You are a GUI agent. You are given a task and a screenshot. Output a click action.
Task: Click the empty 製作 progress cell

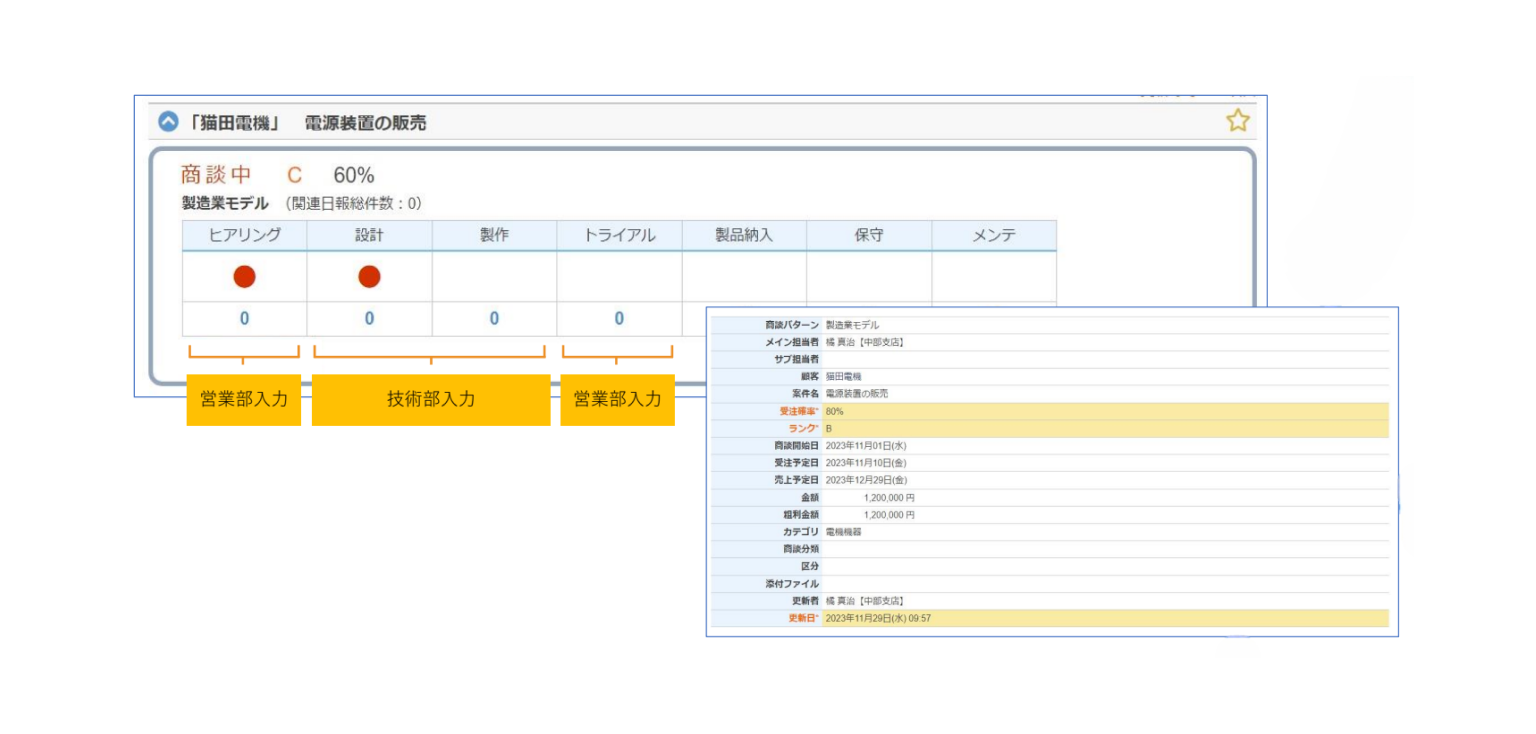coord(494,277)
